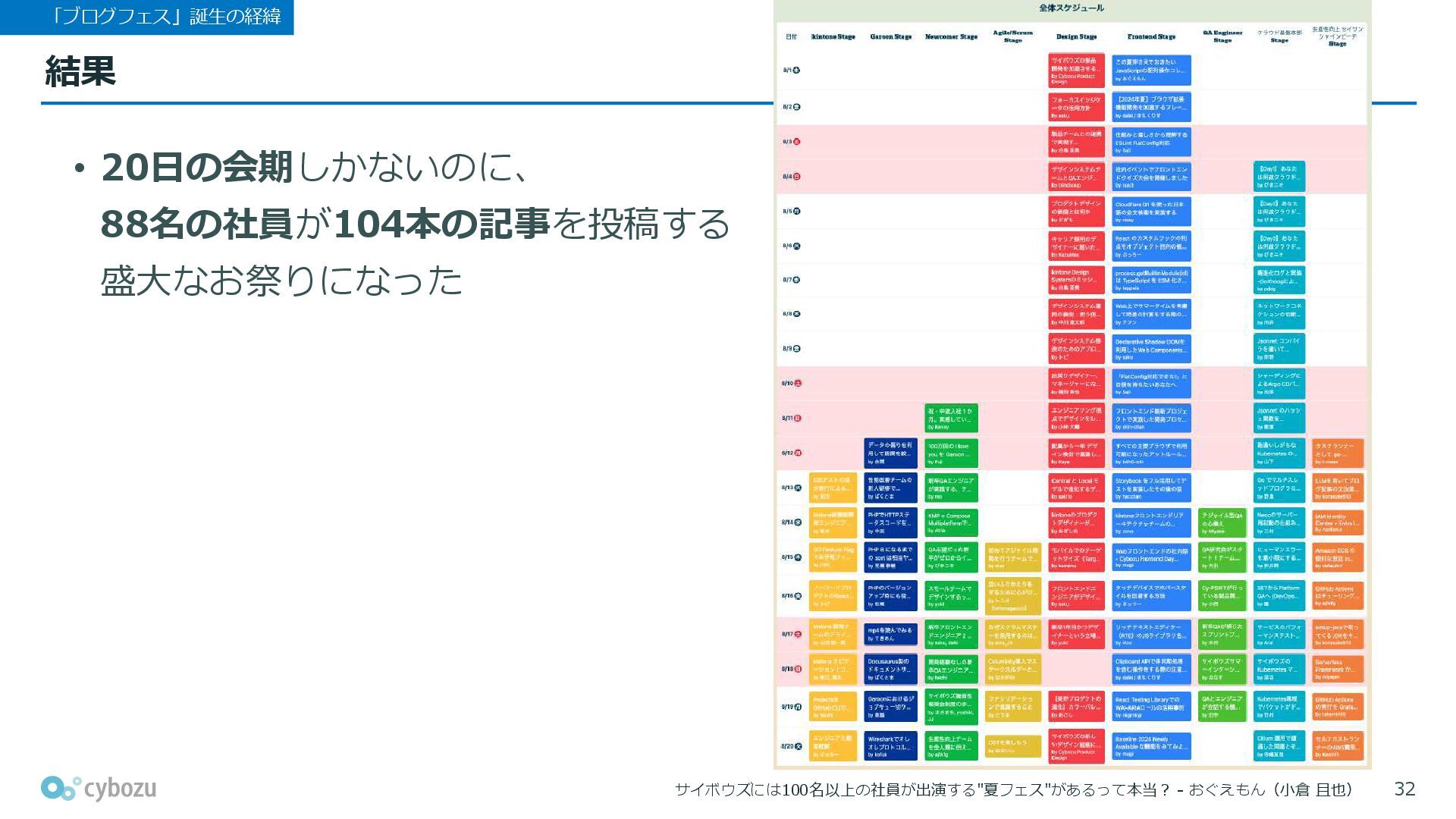Open the 8/1 JavaScript article by おぐえもん
Screen dimensions: 1456x819
point(1151,71)
